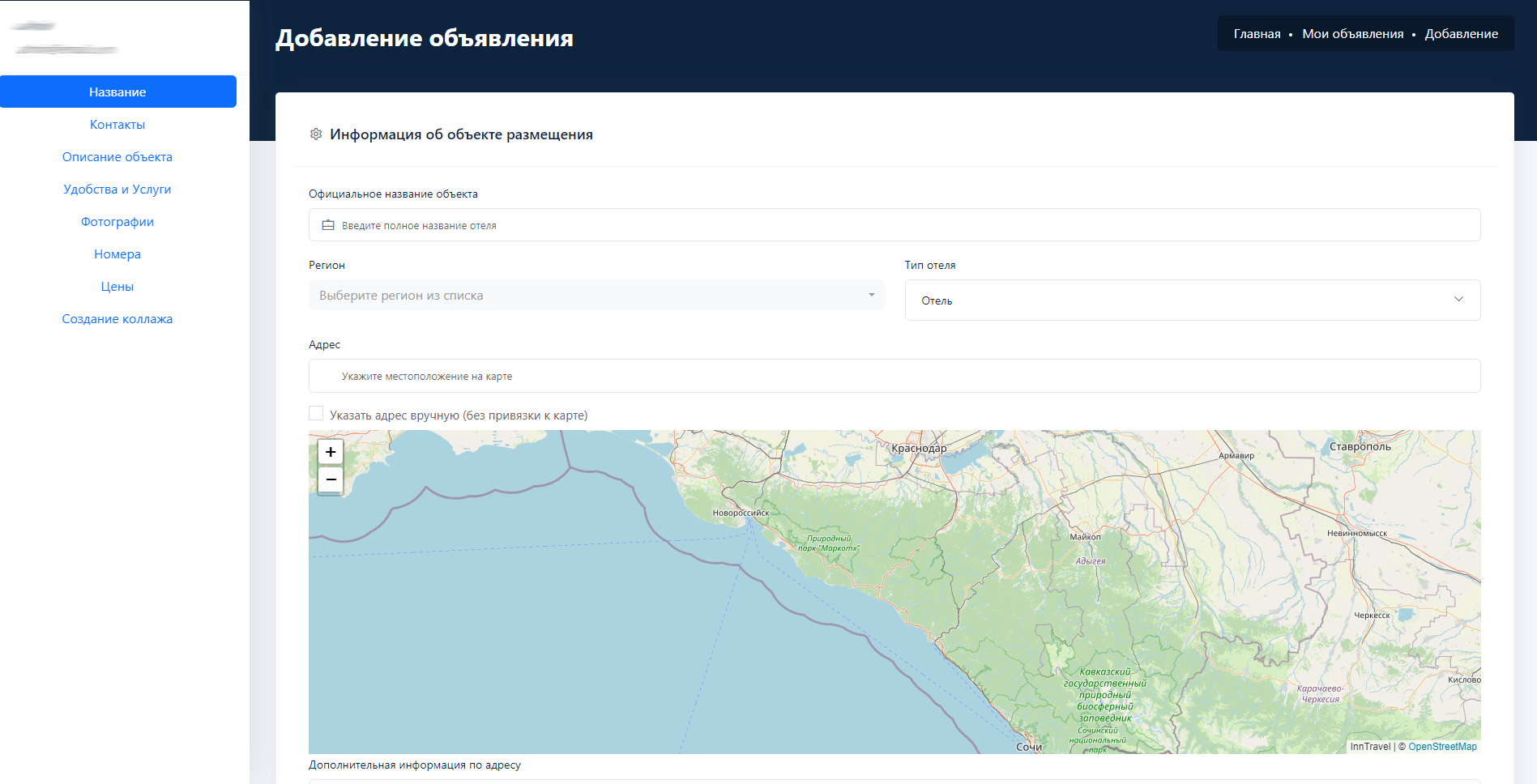Switch to Описание объекта section
1537x784 pixels.
click(x=117, y=157)
